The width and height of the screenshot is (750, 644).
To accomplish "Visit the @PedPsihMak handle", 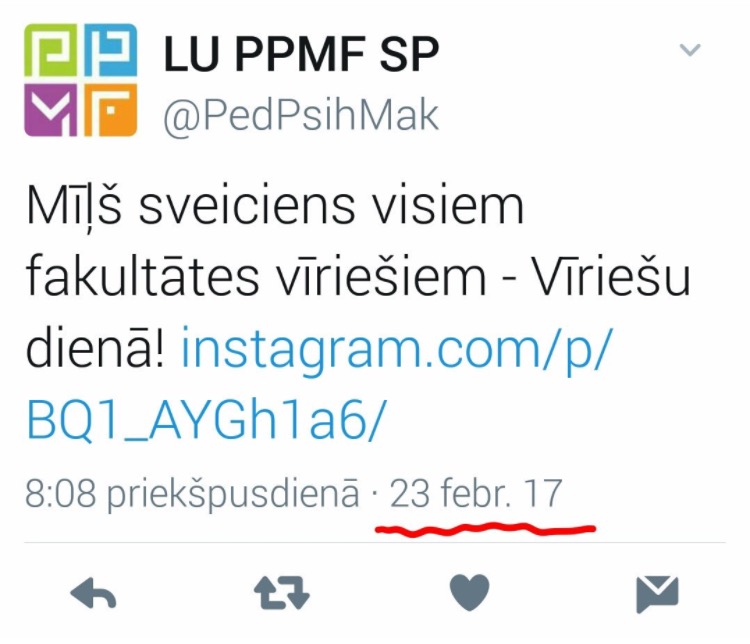I will (x=301, y=116).
